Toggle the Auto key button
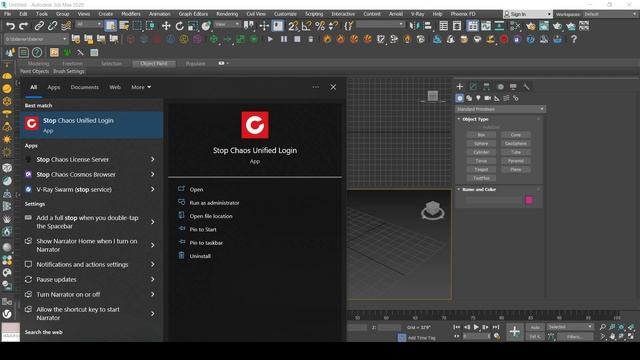 click(x=535, y=327)
